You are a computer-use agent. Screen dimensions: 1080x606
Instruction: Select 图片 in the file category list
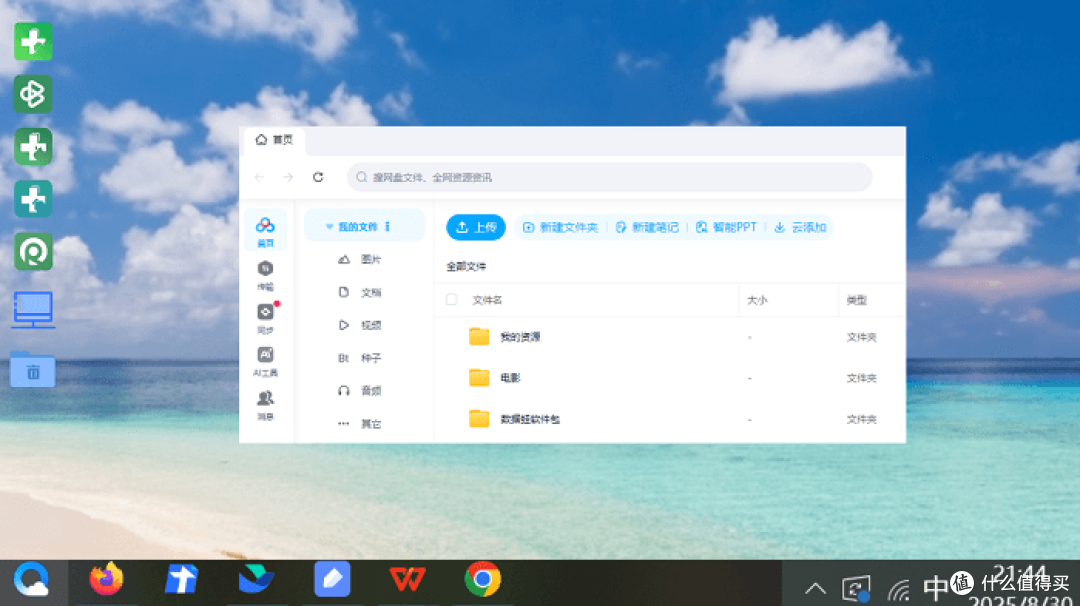(x=371, y=260)
